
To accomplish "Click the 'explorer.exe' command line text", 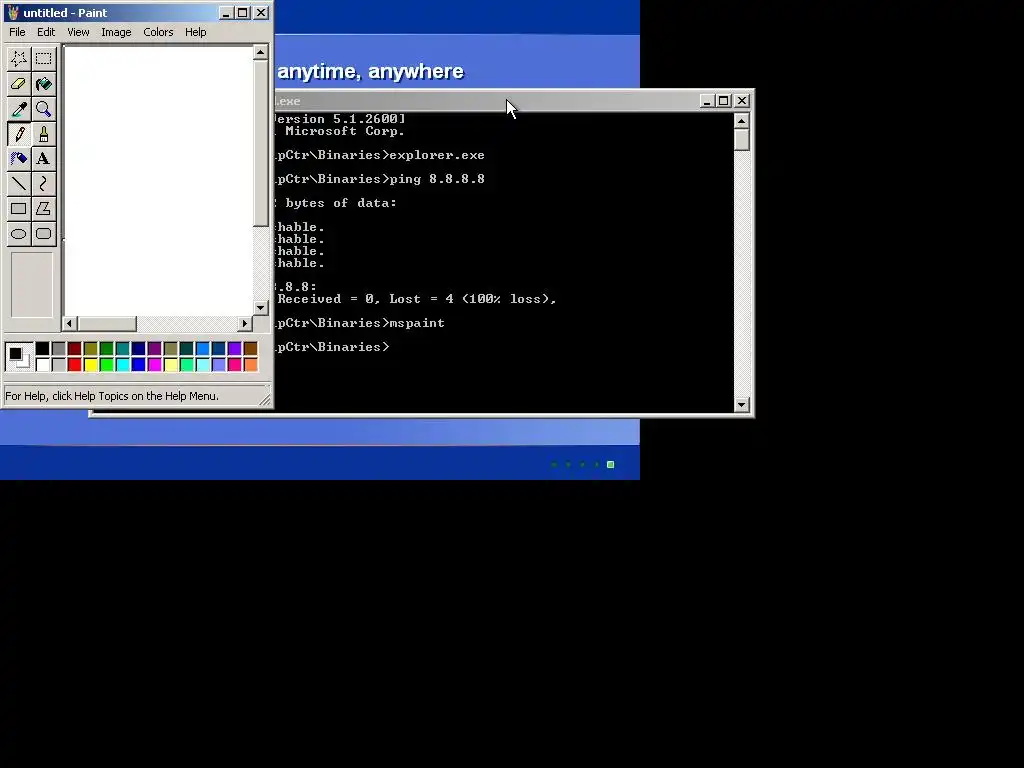I will [437, 155].
